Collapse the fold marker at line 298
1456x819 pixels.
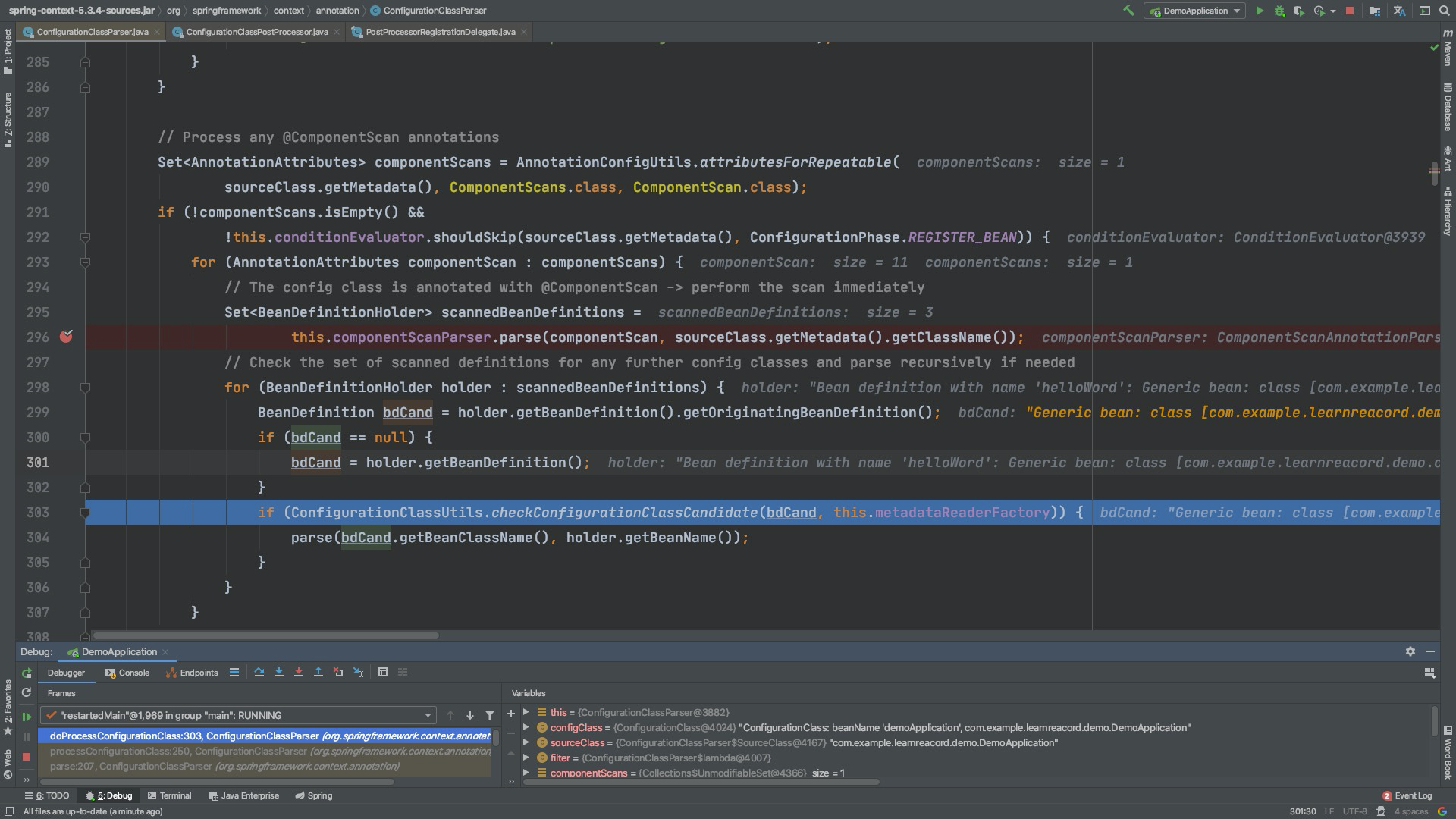pos(85,388)
